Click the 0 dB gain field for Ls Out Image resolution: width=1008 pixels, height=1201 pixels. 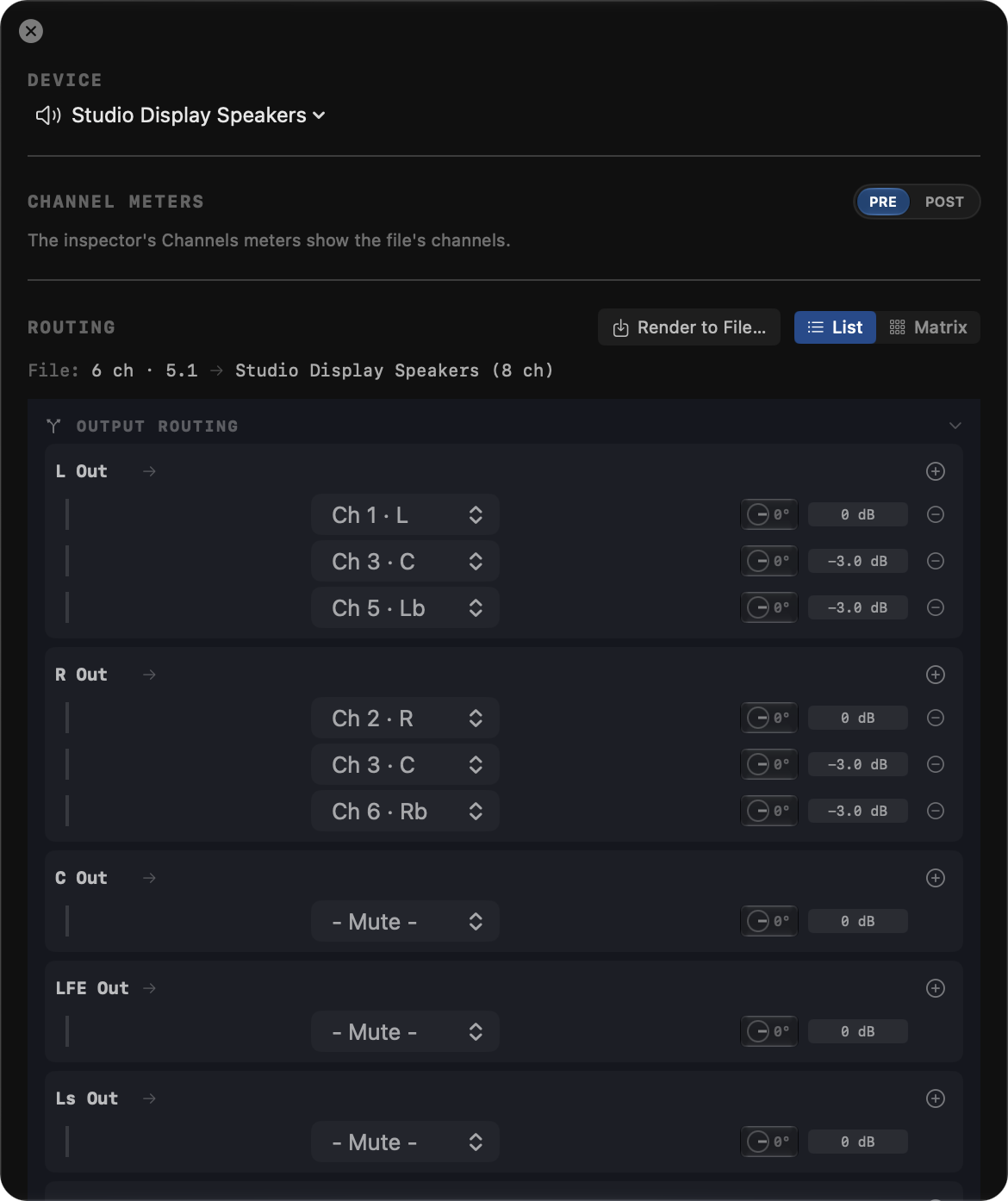point(858,1142)
